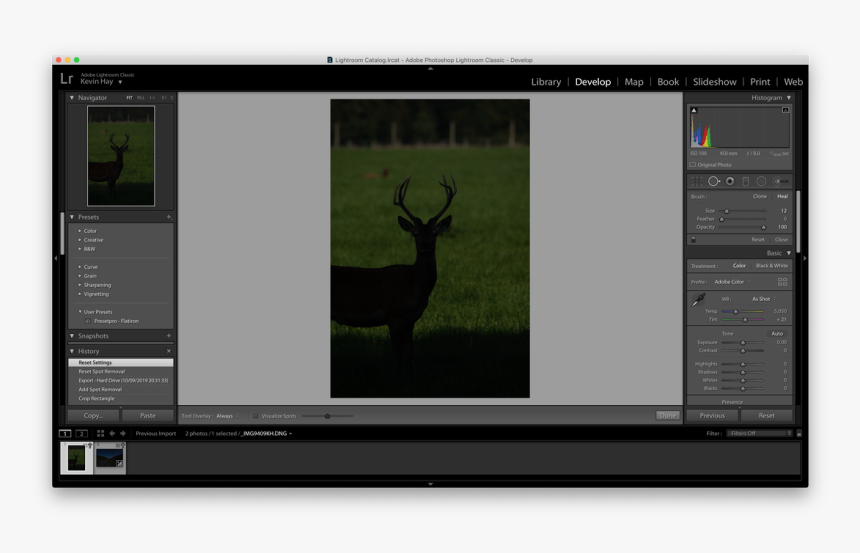Expand the Sharpening presets group

coord(80,285)
